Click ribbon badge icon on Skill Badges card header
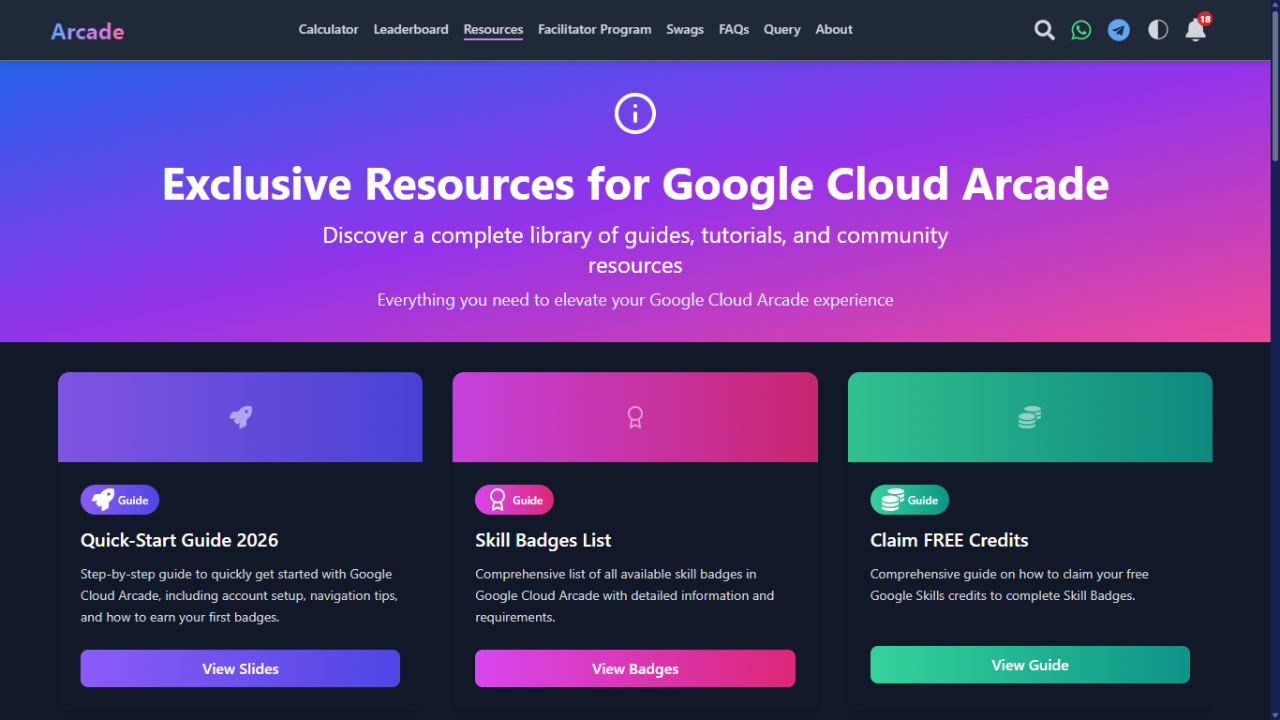The height and width of the screenshot is (720, 1280). click(x=635, y=417)
